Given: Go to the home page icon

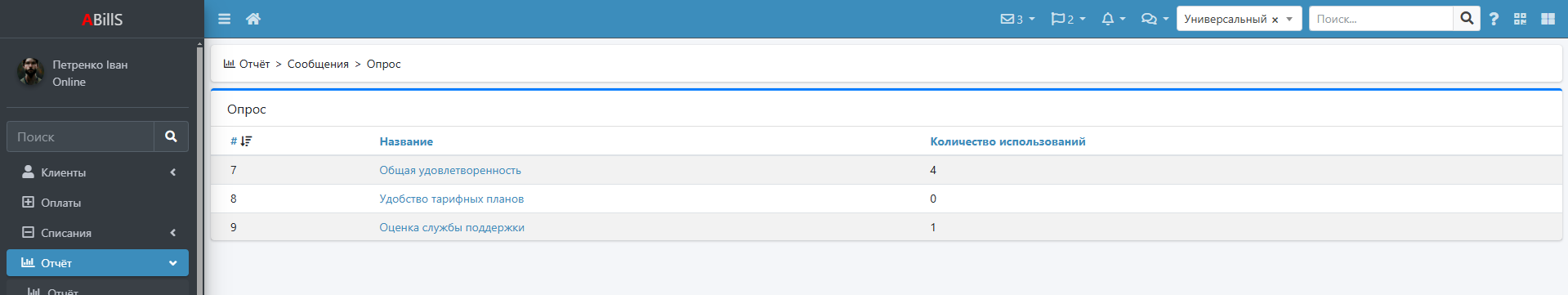Looking at the screenshot, I should [253, 19].
